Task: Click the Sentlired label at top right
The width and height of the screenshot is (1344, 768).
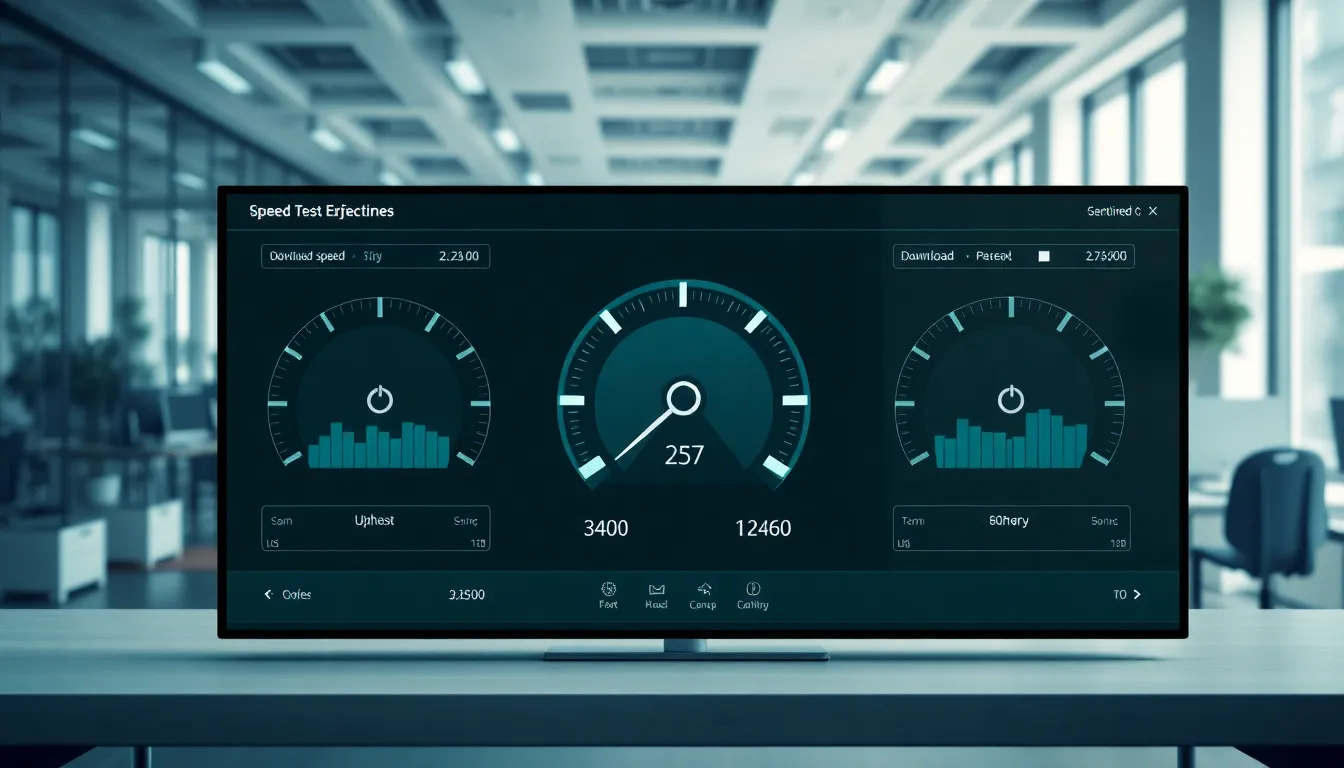Action: pyautogui.click(x=1113, y=211)
